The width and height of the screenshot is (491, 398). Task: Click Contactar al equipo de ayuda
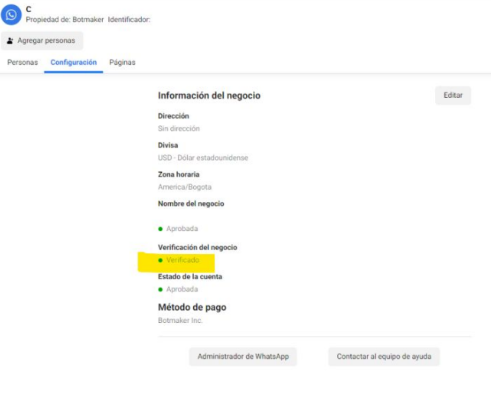point(384,357)
